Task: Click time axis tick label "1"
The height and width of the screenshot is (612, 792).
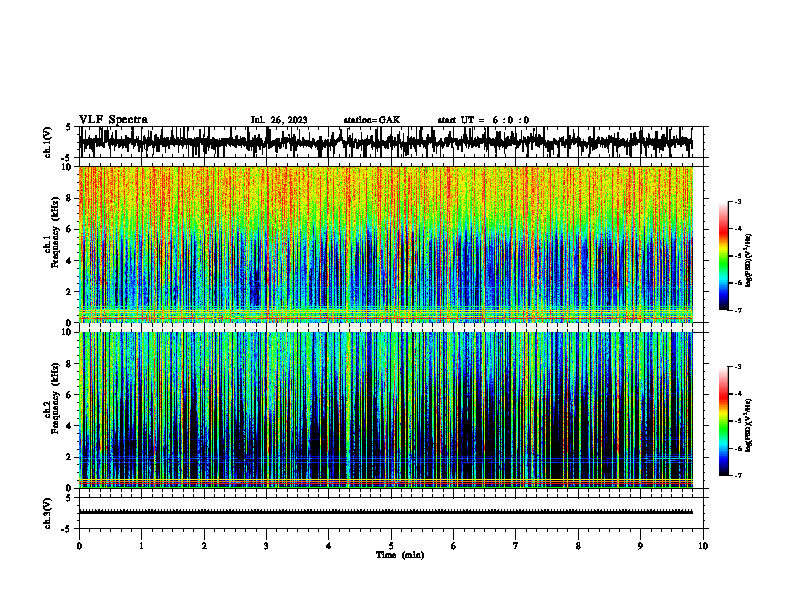Action: coord(141,546)
